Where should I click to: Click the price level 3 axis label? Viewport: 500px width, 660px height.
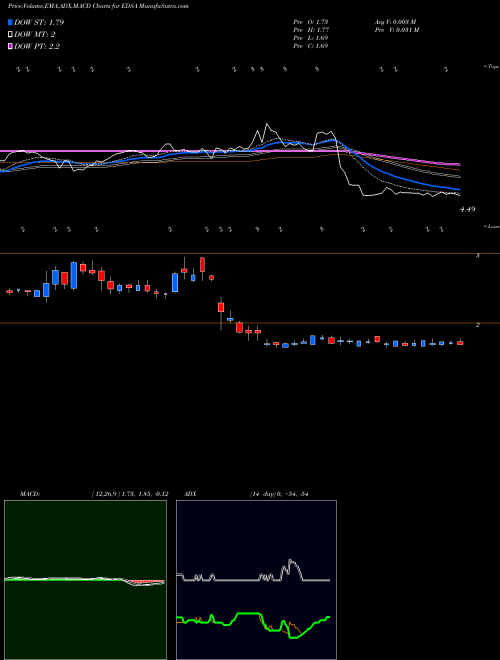477,255
